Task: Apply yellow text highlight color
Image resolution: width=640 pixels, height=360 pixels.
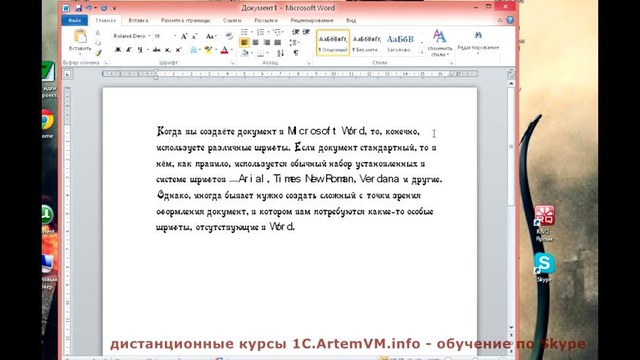Action: [208, 50]
